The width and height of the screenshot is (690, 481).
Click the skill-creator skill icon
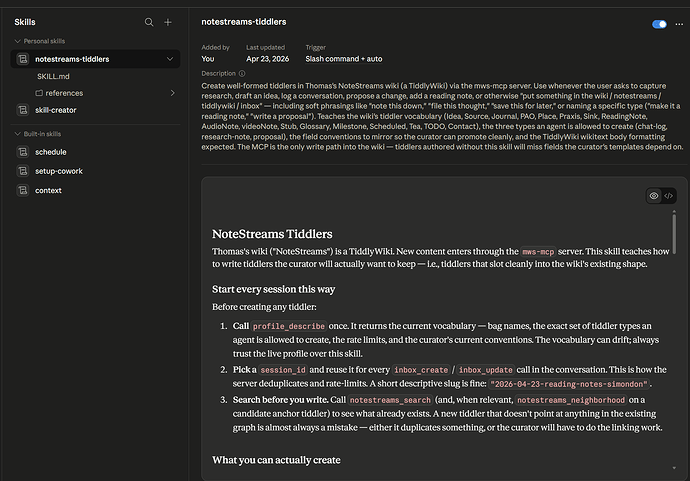[x=23, y=110]
